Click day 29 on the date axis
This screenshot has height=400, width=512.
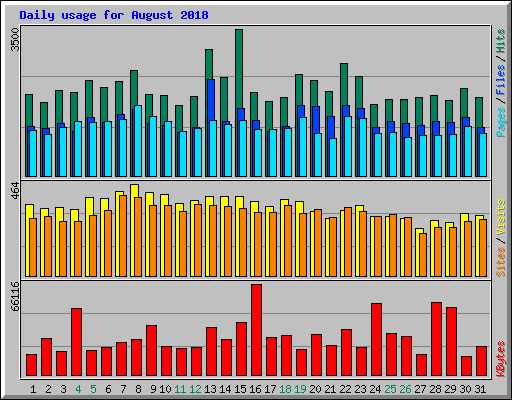(x=450, y=389)
